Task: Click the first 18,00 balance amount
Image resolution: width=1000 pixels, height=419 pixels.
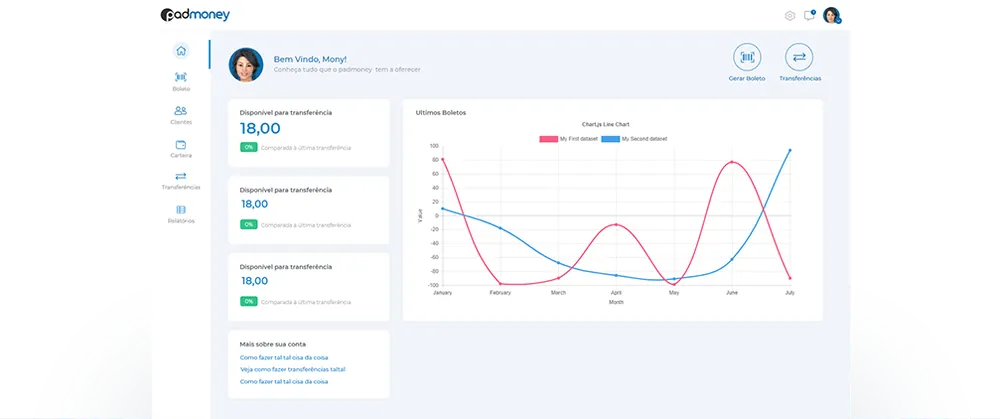Action: (260, 128)
